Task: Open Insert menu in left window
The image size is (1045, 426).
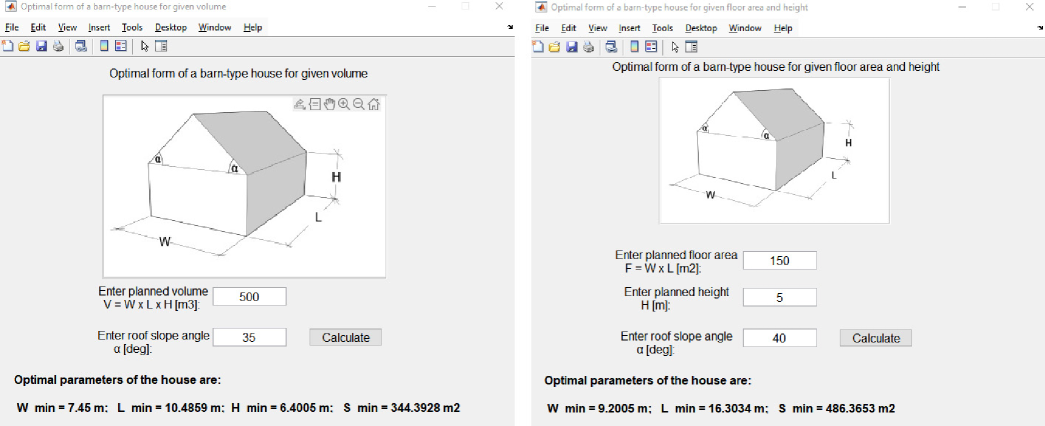Action: [x=100, y=27]
